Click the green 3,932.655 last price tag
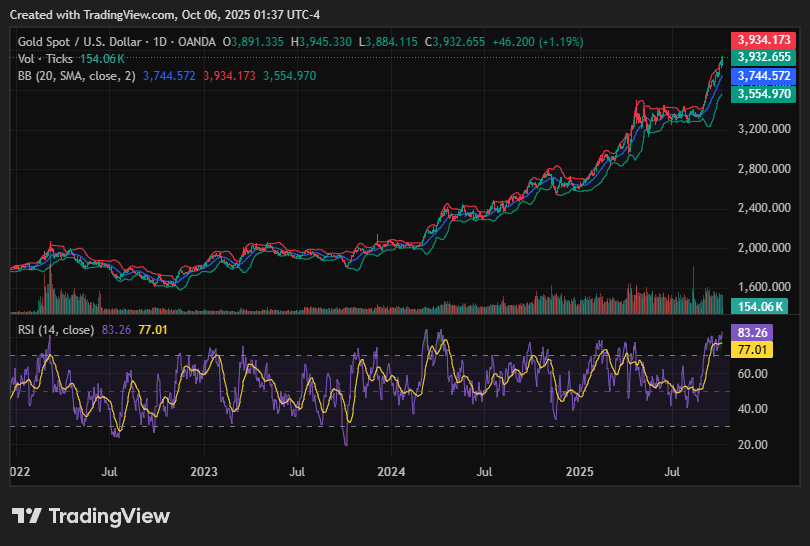Viewport: 810px width, 546px height. pyautogui.click(x=764, y=57)
